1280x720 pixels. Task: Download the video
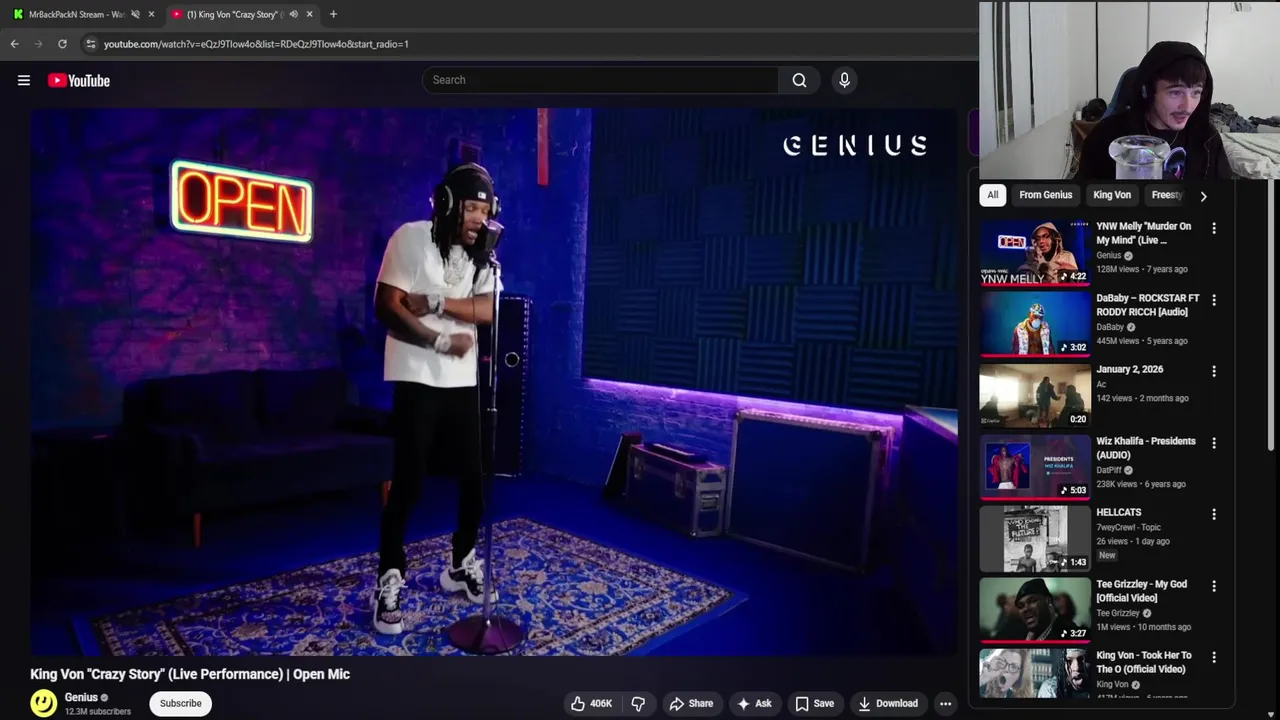(888, 703)
